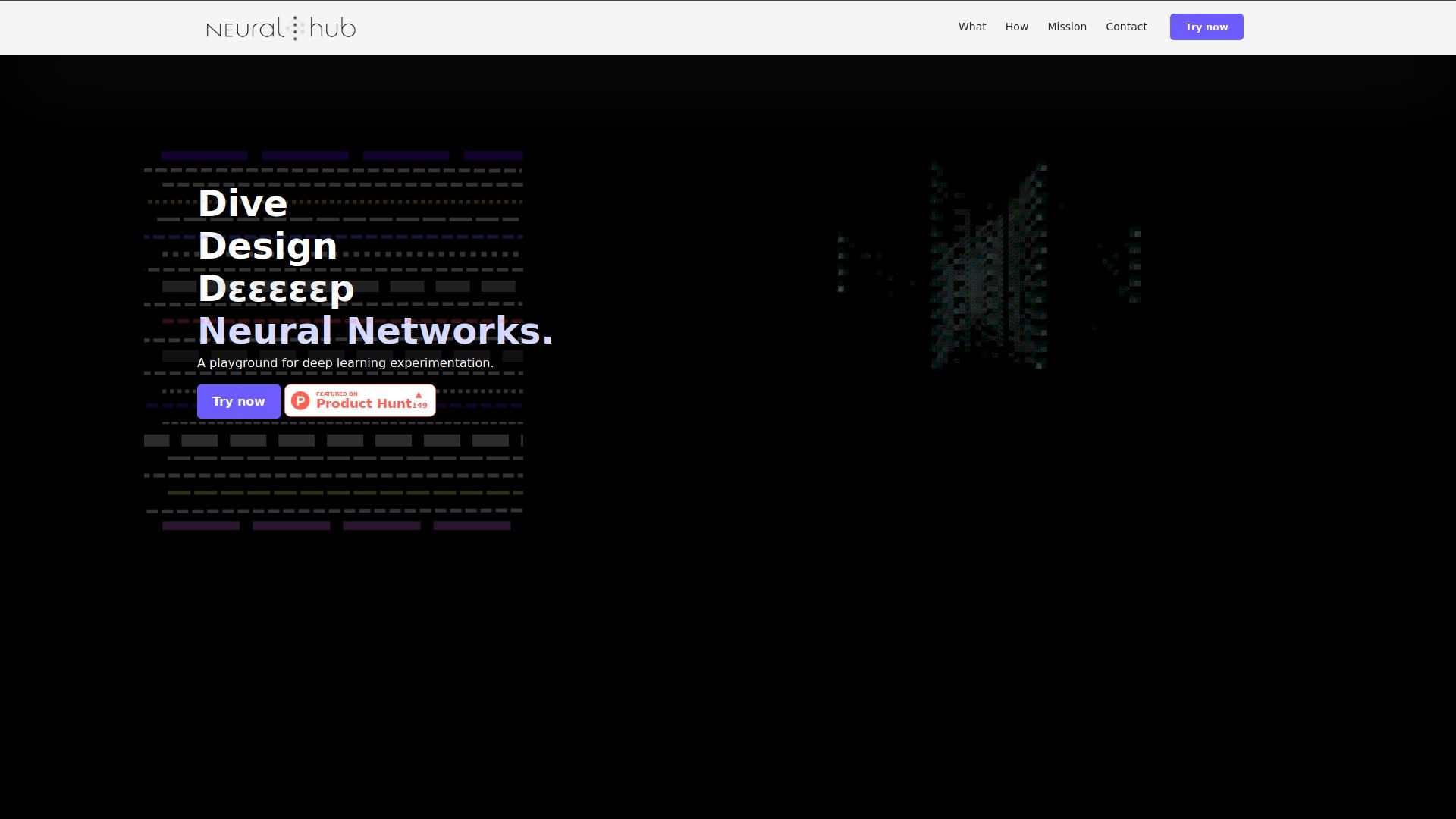
Task: Open the Contact page
Action: [1126, 27]
